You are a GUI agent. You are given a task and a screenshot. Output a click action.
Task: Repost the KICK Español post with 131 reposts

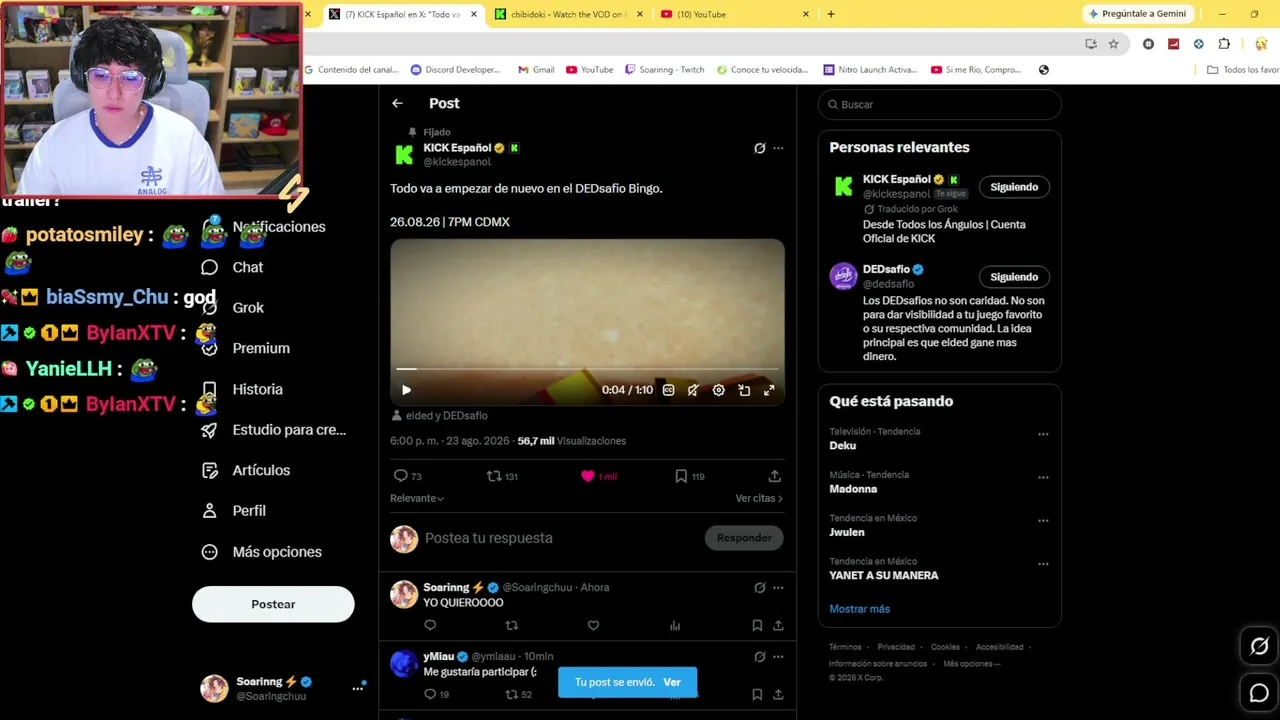coord(502,476)
